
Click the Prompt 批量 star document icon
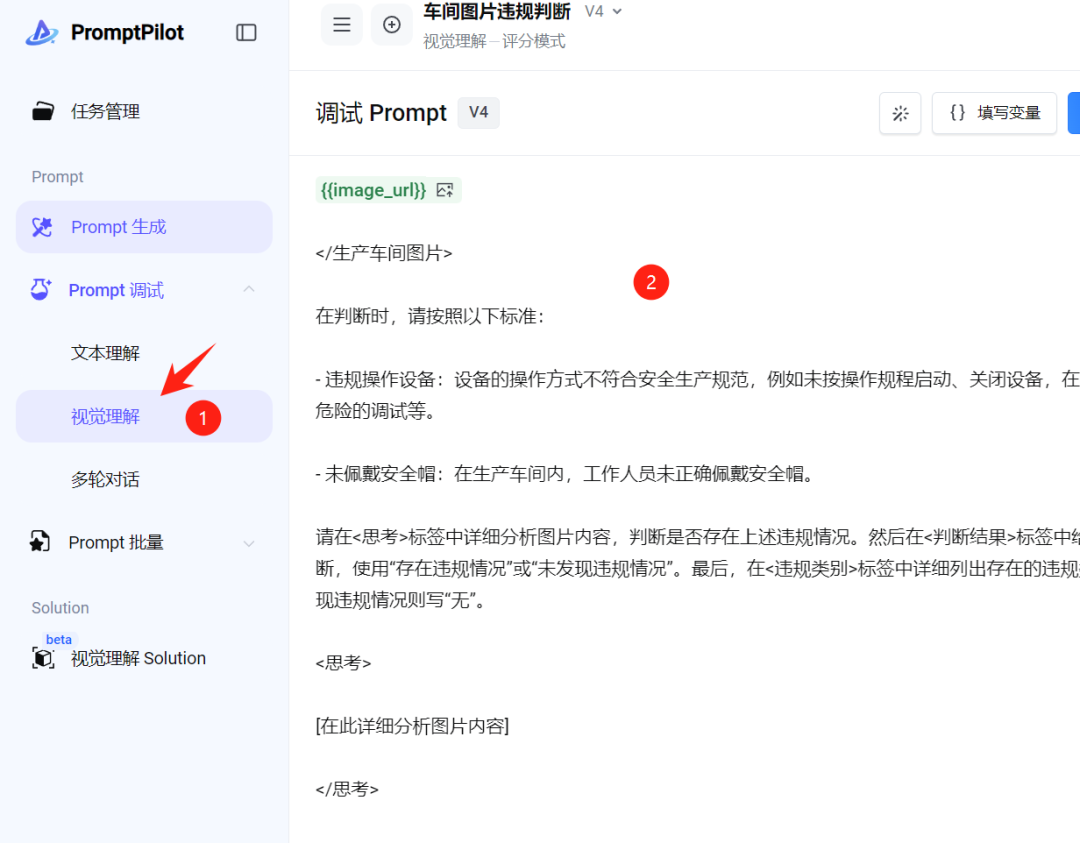coord(40,542)
